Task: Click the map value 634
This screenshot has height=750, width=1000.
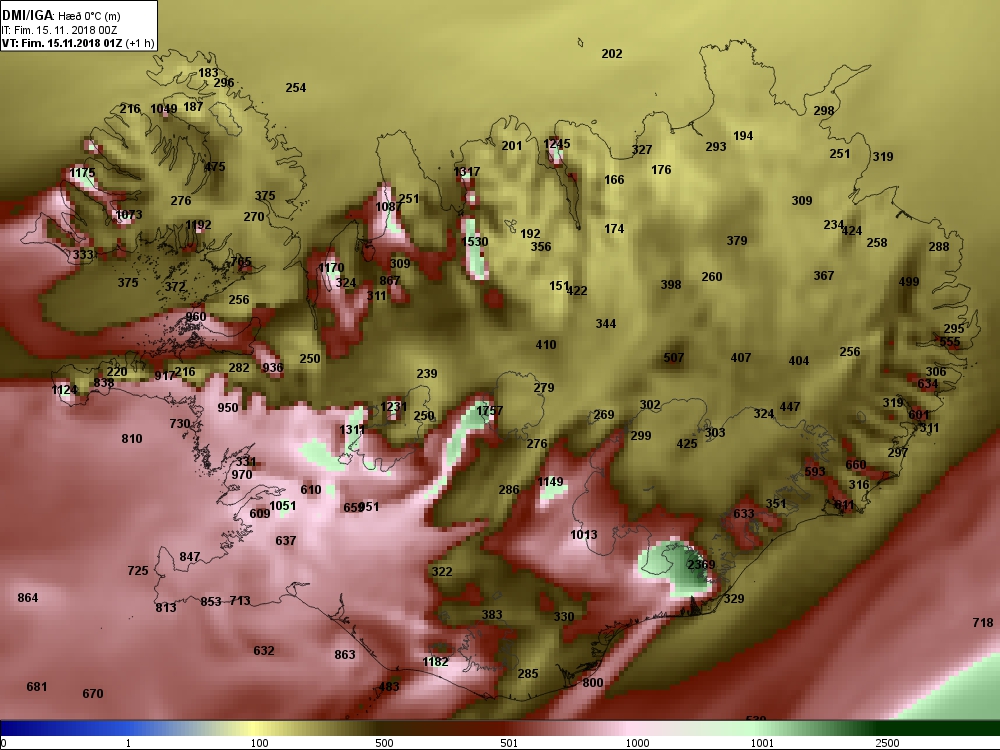Action: (927, 383)
